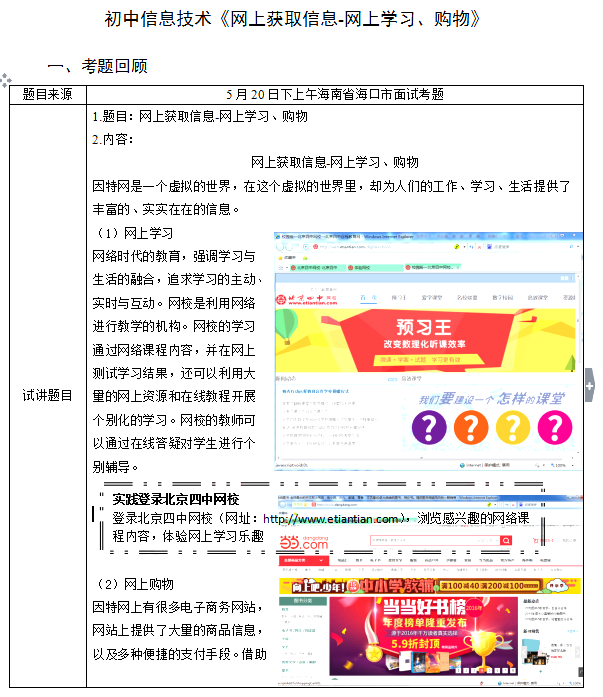This screenshot has width=603, height=697.
Task: Click the subheading (1)网上学习
Action: tap(136, 233)
